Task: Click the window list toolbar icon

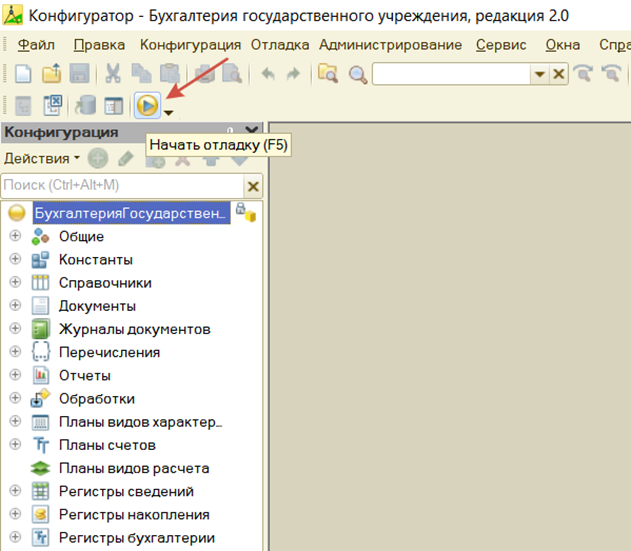Action: click(x=114, y=106)
